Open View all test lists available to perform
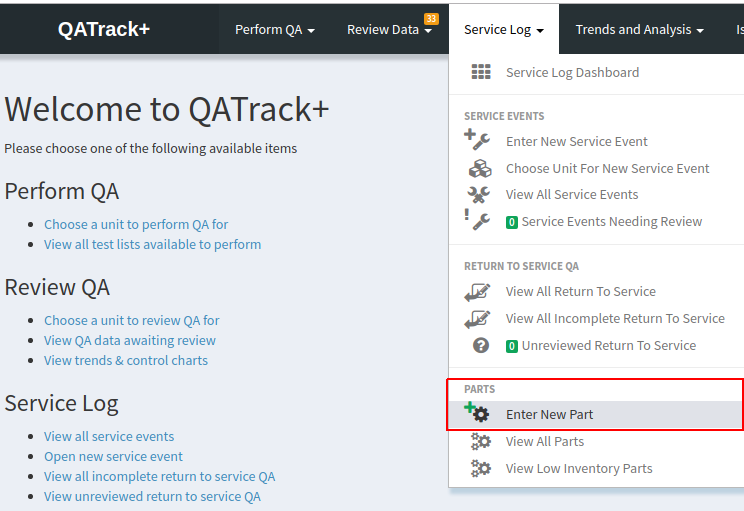Image resolution: width=744 pixels, height=511 pixels. pos(152,244)
